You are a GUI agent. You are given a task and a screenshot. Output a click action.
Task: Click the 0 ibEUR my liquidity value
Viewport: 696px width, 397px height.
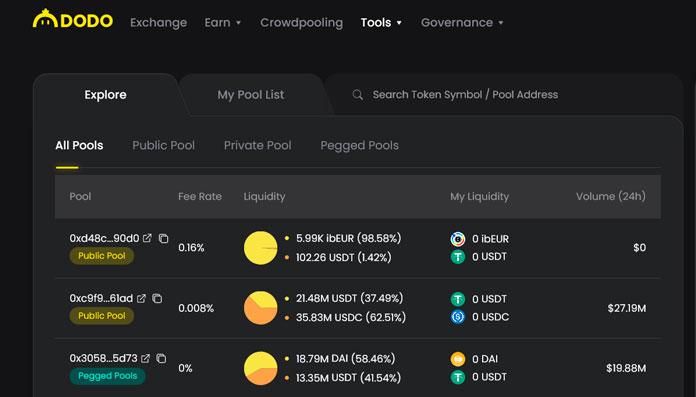(x=490, y=239)
